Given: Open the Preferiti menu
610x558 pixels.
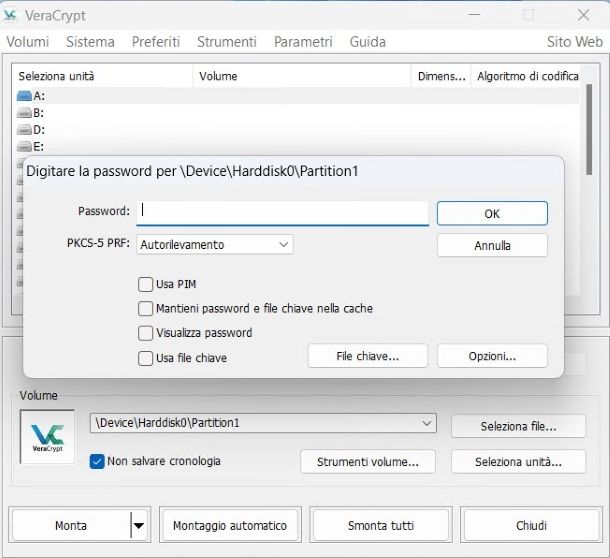Looking at the screenshot, I should tap(156, 42).
